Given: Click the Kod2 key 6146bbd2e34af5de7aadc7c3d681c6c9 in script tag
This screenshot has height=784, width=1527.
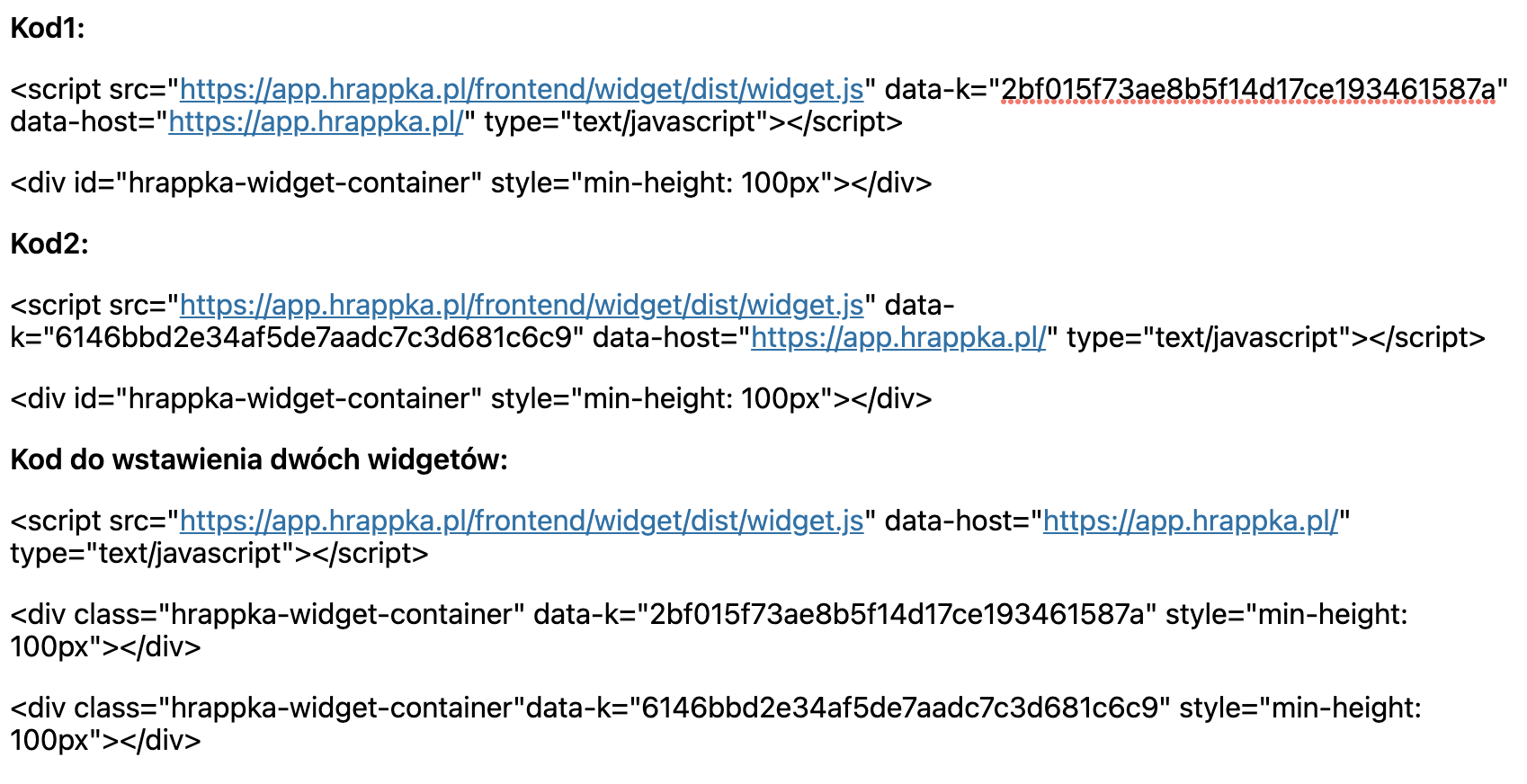Looking at the screenshot, I should pos(313,337).
